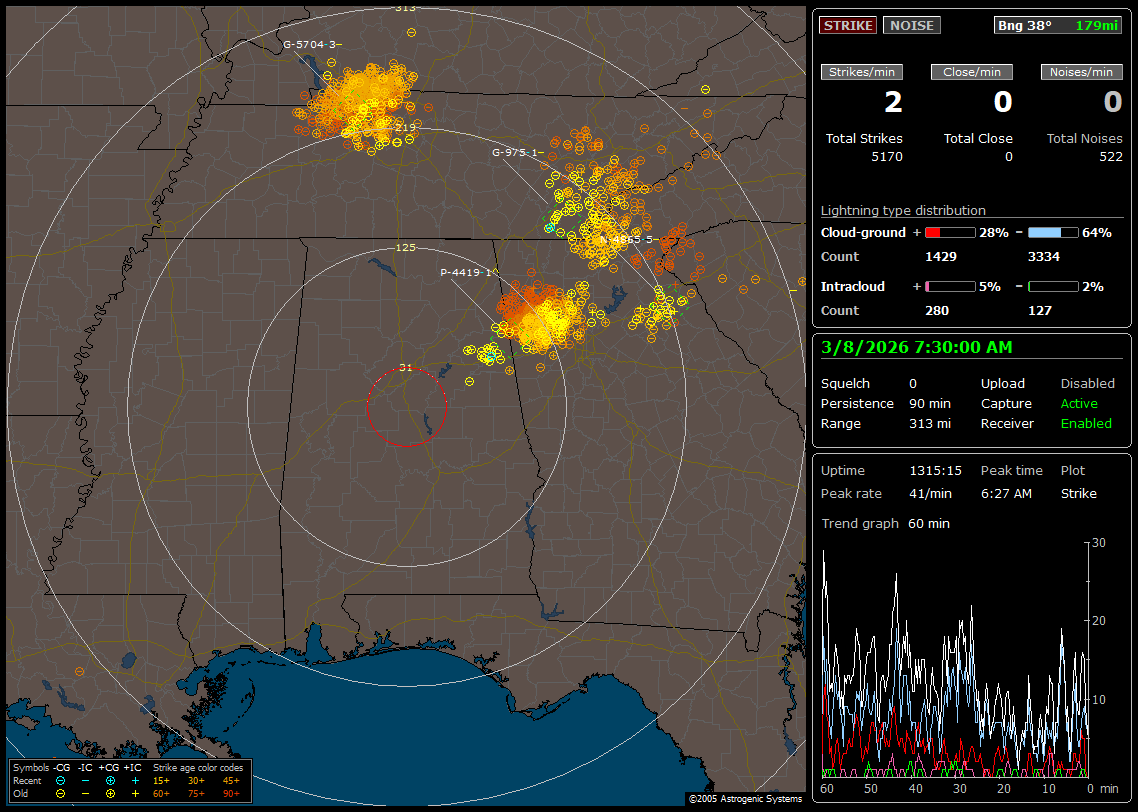Click the old negative cloud-ground legend symbol
Image resolution: width=1138 pixels, height=812 pixels.
point(60,793)
